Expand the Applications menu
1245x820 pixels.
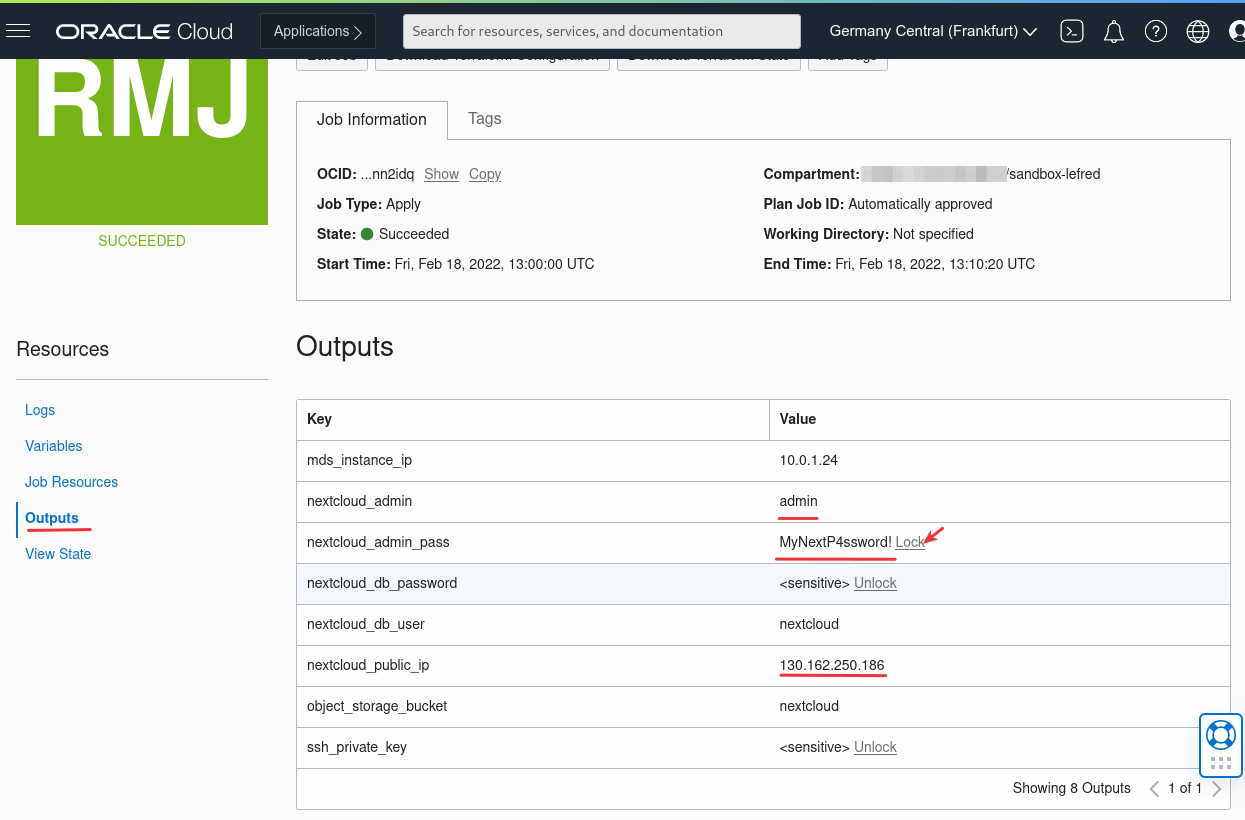coord(318,31)
